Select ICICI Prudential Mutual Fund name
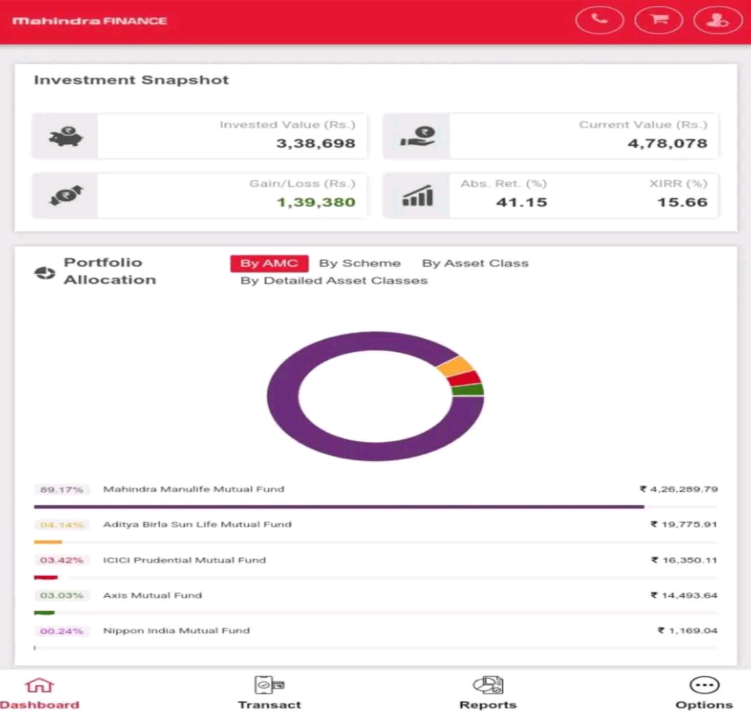751x720 pixels. tap(184, 560)
